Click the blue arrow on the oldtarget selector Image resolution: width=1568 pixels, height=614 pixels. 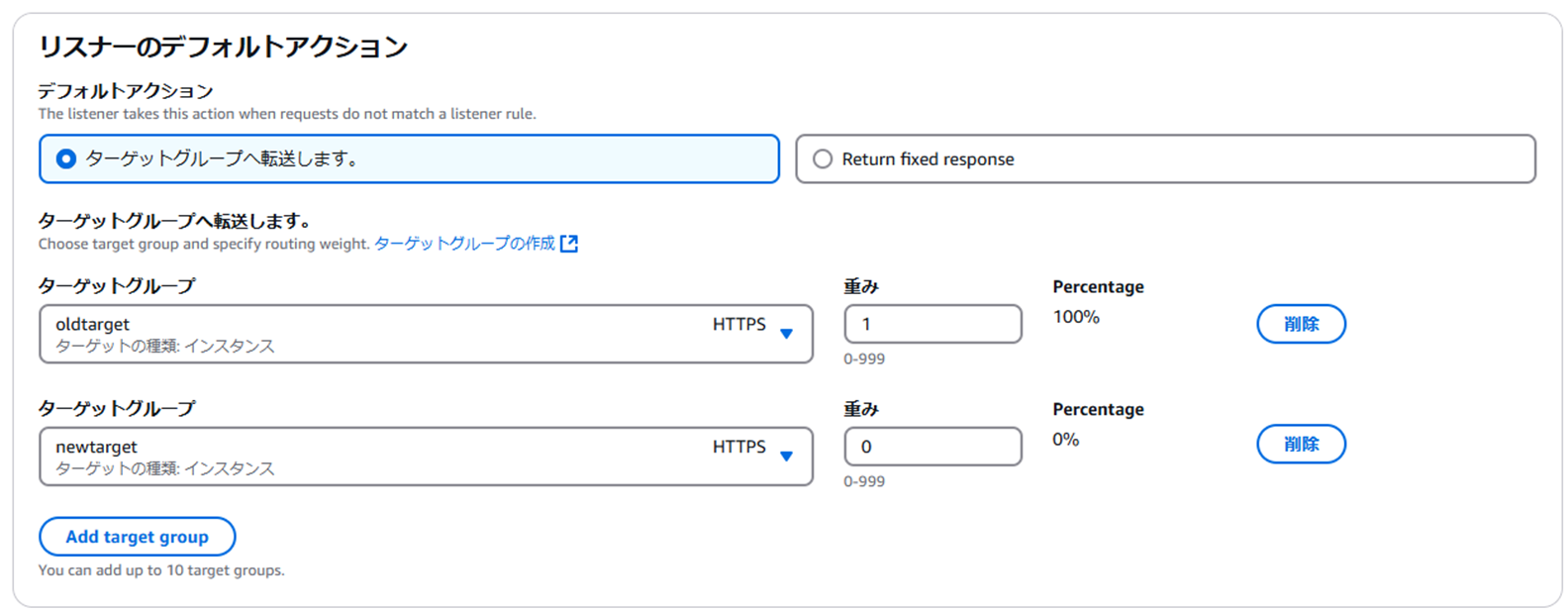tap(787, 334)
